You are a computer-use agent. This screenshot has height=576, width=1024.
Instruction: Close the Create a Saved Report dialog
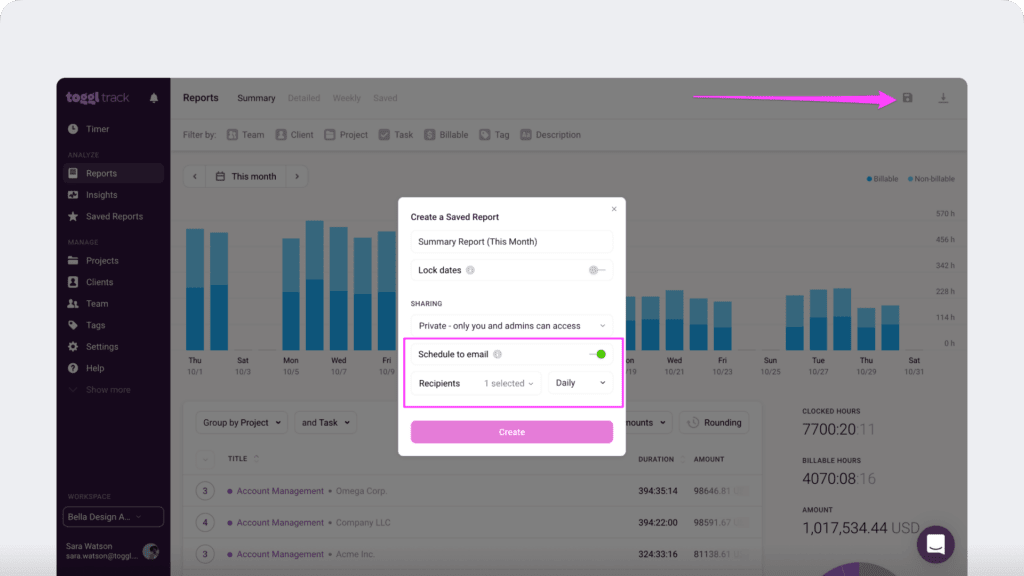click(x=614, y=209)
